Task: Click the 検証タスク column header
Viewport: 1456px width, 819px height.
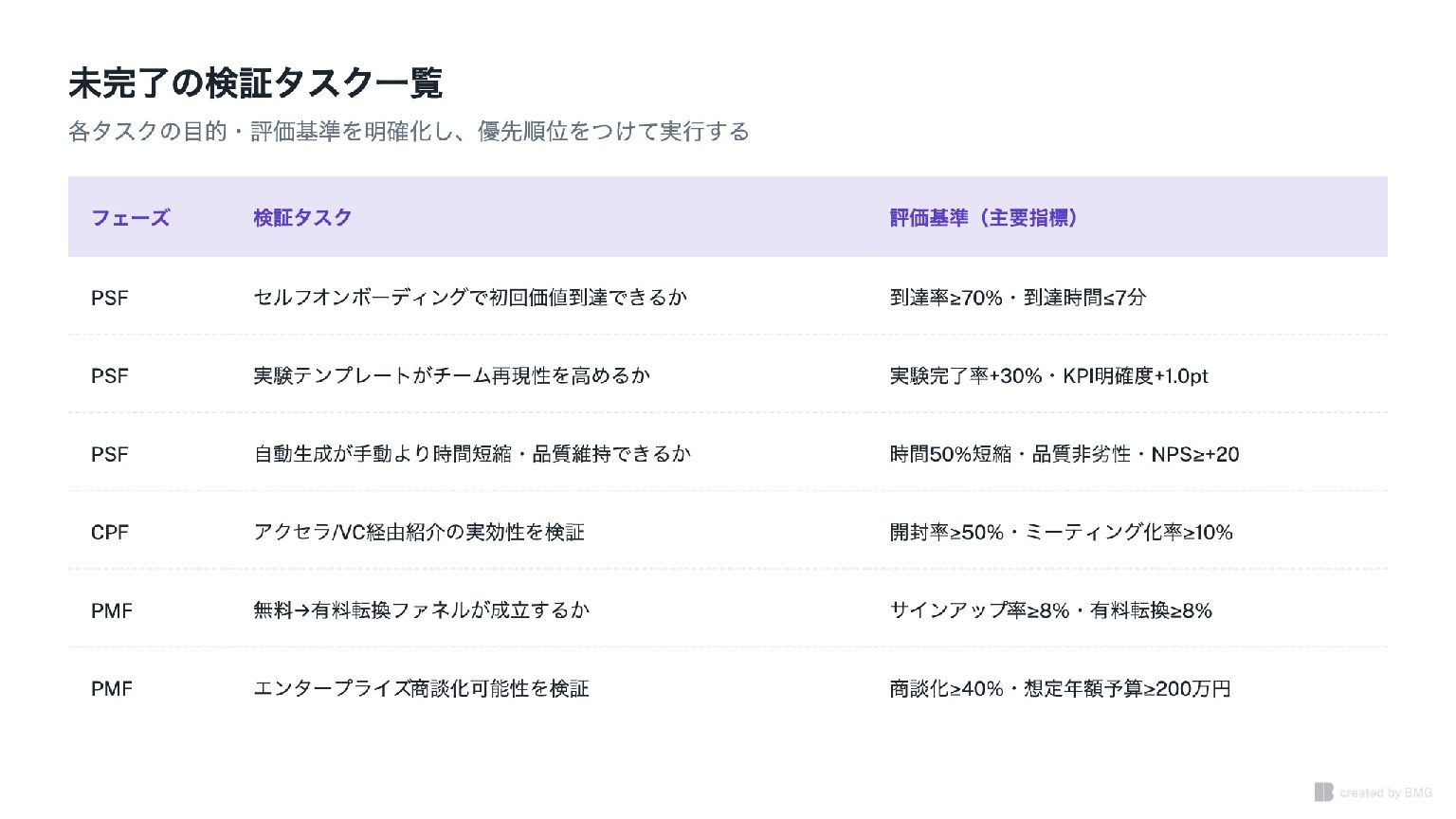Action: (x=302, y=218)
